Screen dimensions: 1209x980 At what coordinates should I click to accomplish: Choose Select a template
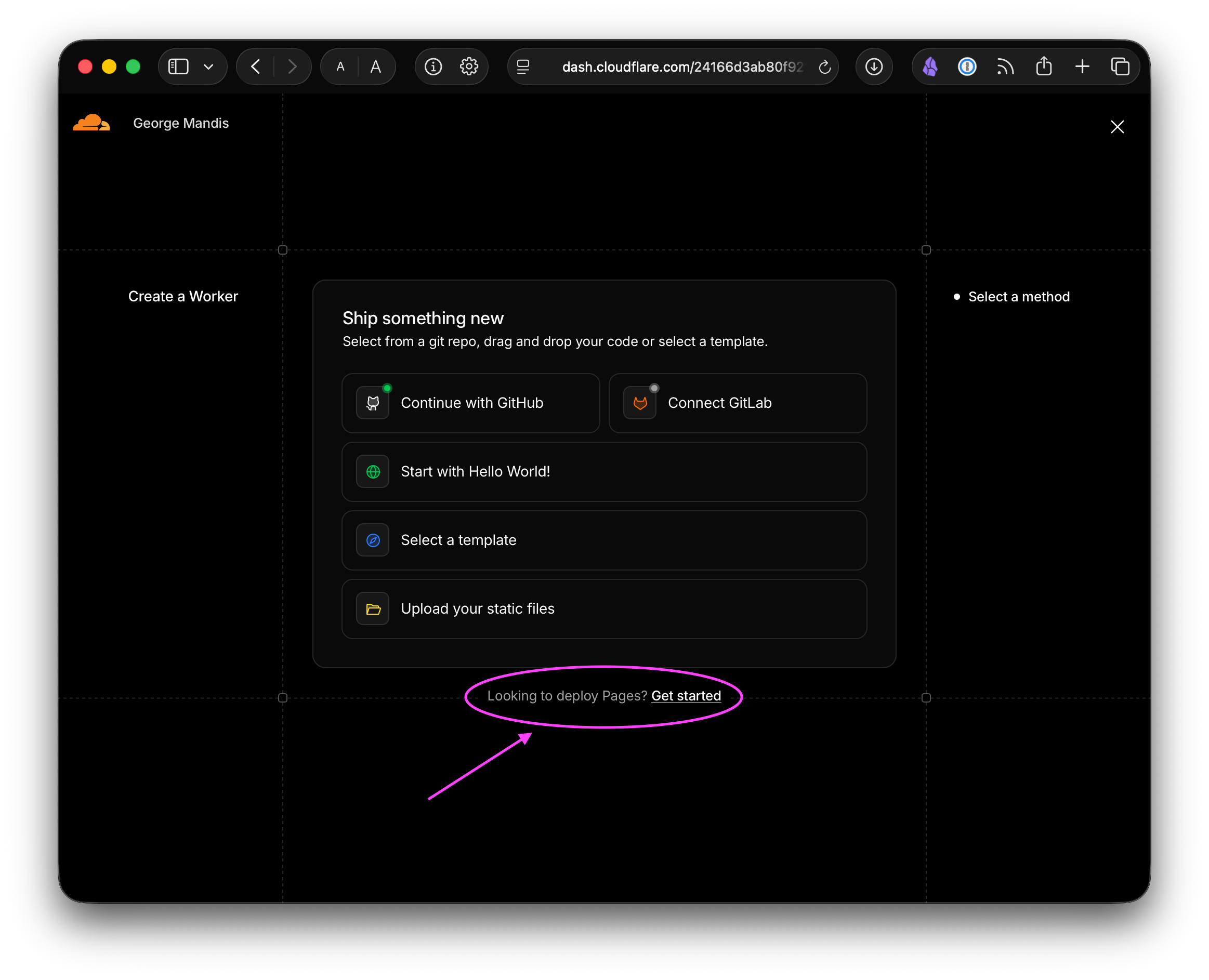(x=604, y=540)
